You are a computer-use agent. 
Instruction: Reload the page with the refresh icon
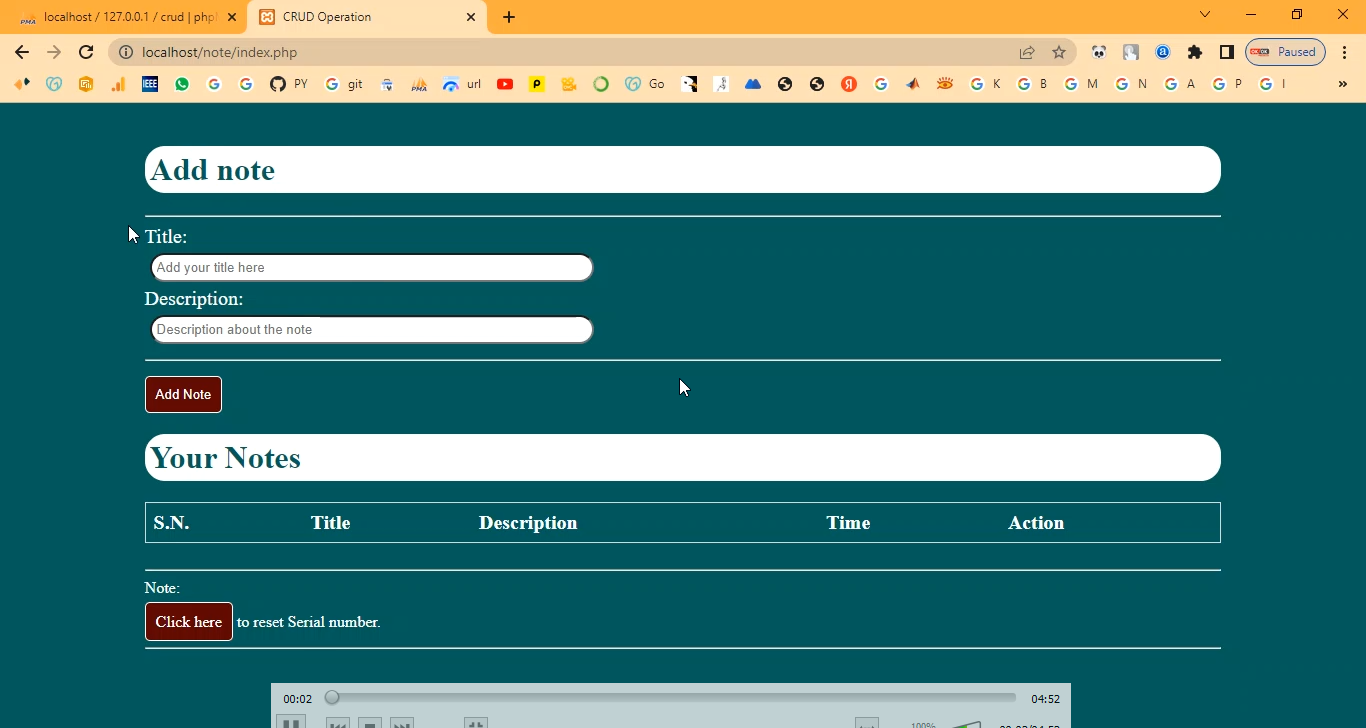coord(86,52)
